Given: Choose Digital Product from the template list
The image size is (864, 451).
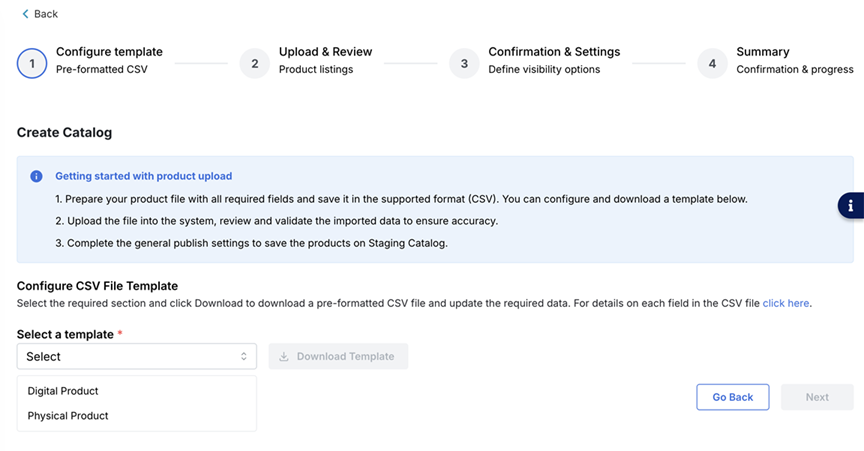Looking at the screenshot, I should tap(63, 391).
